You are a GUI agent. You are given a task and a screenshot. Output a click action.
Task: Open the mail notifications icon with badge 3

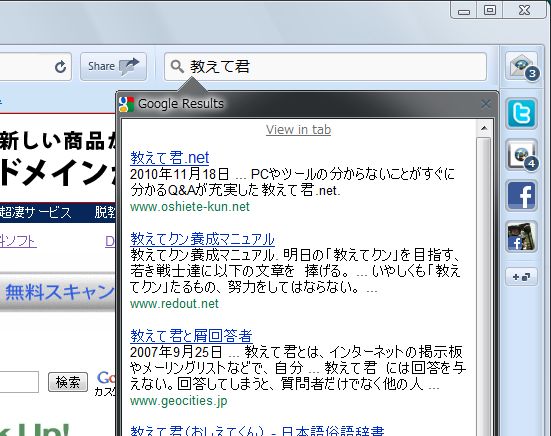521,66
